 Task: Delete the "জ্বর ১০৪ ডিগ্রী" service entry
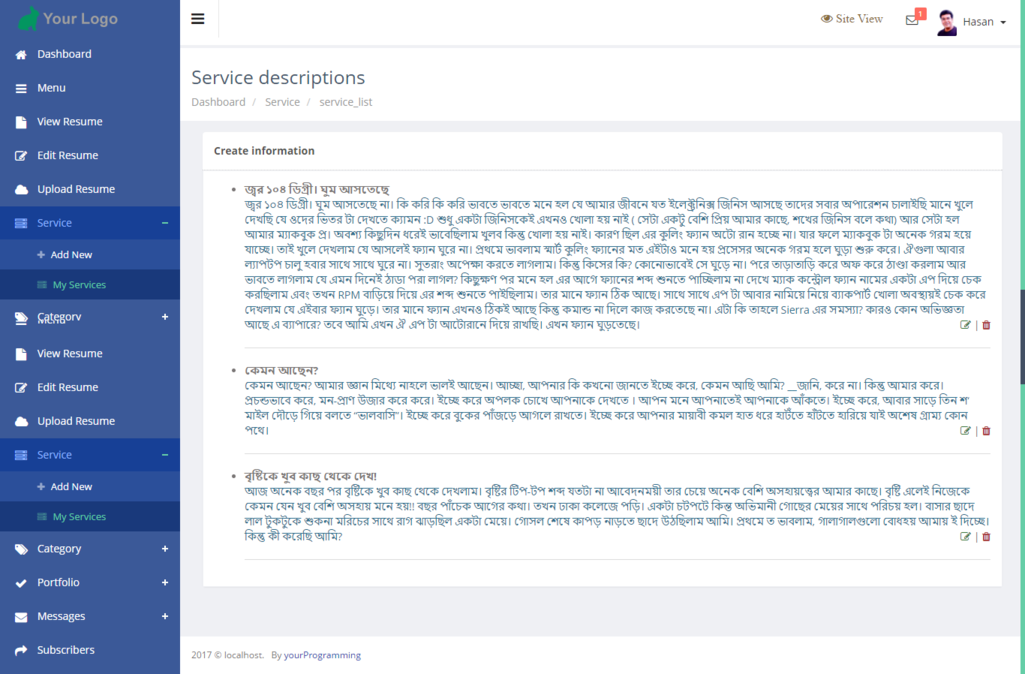[986, 325]
